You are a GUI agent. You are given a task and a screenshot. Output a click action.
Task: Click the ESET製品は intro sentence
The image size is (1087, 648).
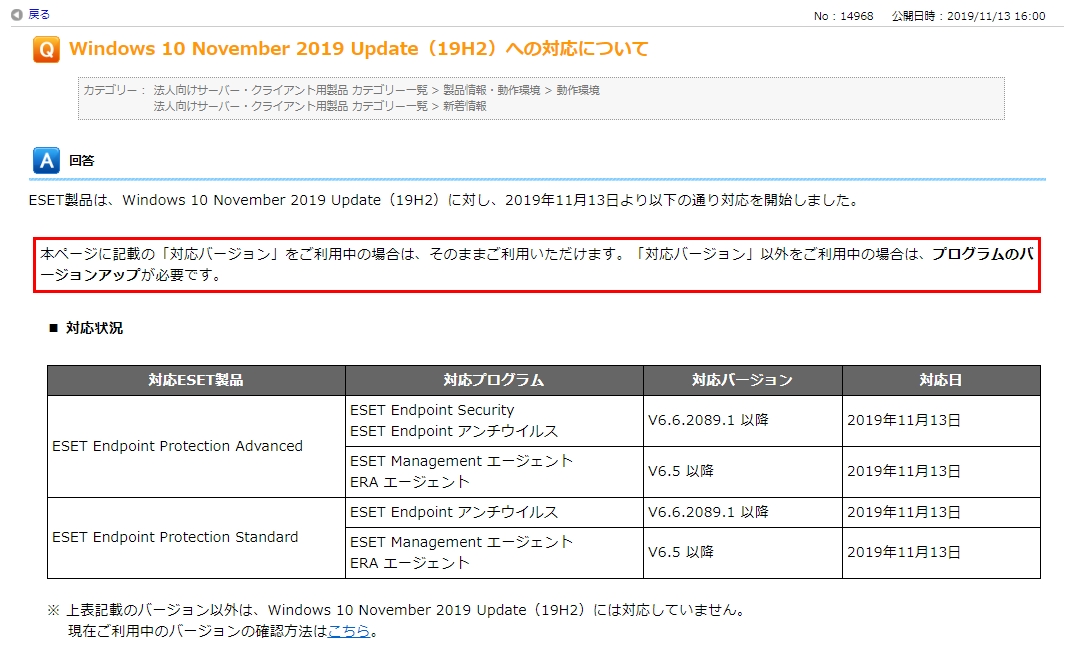coord(444,200)
